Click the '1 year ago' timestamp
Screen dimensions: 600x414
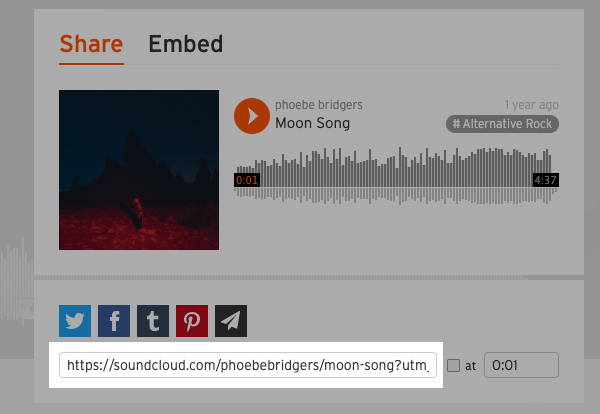click(x=532, y=105)
